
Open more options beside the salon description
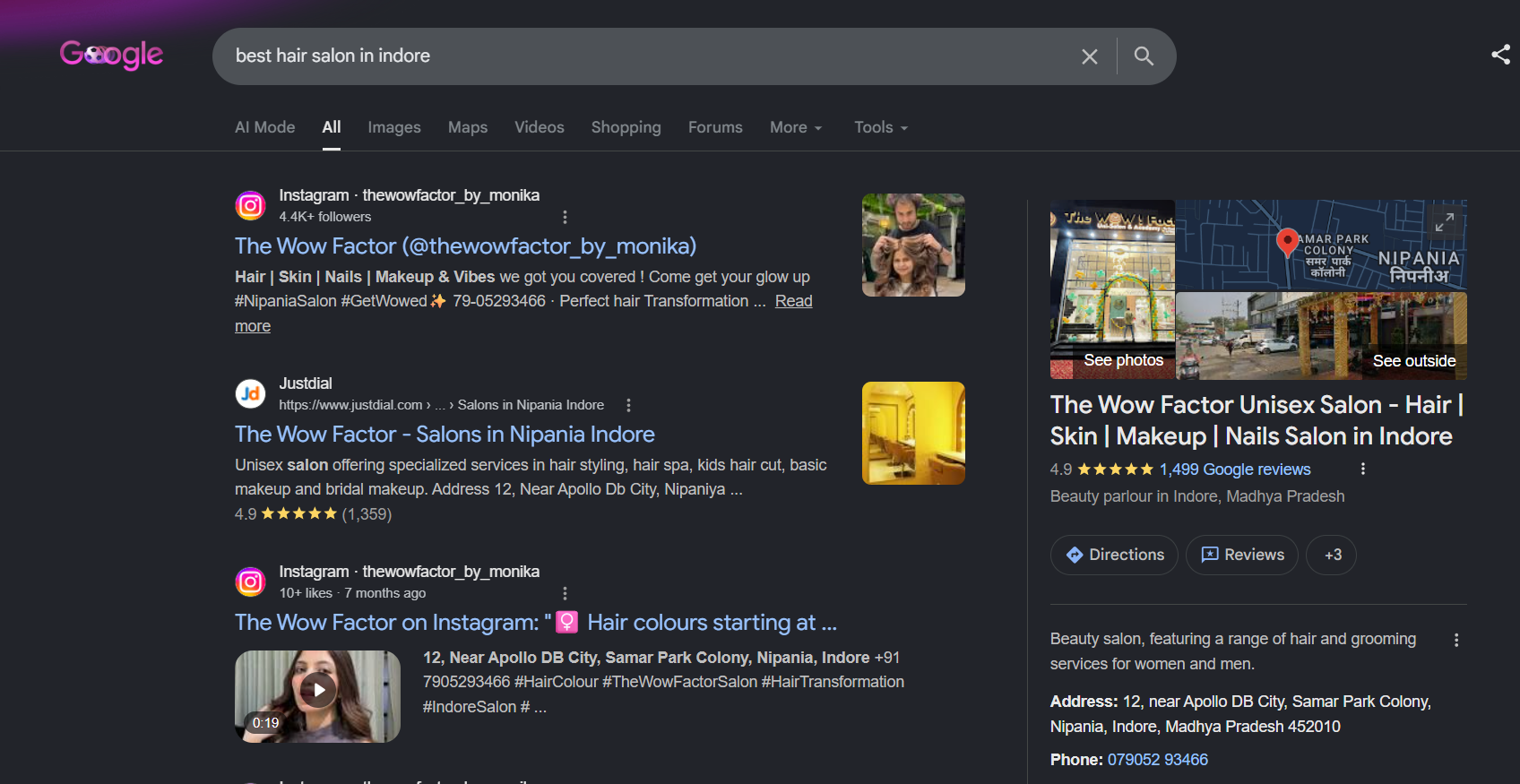1455,640
